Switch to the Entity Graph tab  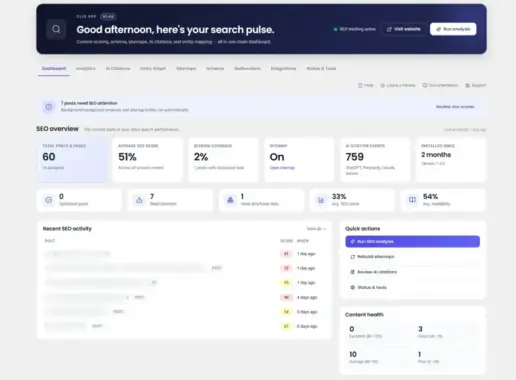153,69
